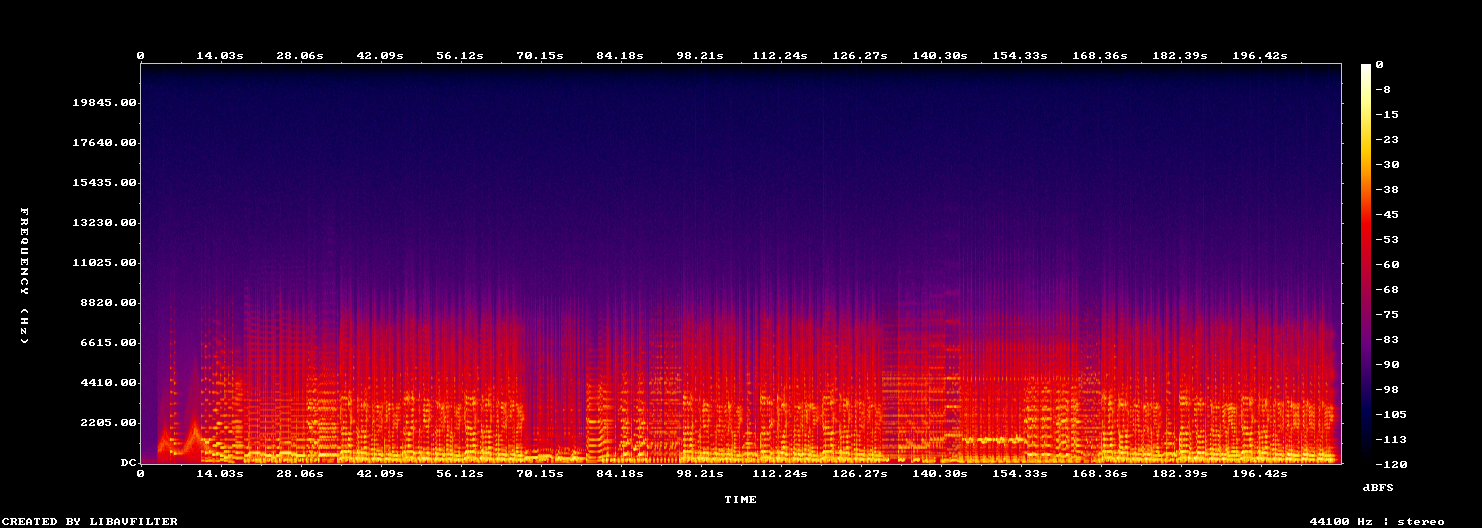This screenshot has height=528, width=1482.
Task: Click the dBFS legend unit label
Action: coord(1378,487)
